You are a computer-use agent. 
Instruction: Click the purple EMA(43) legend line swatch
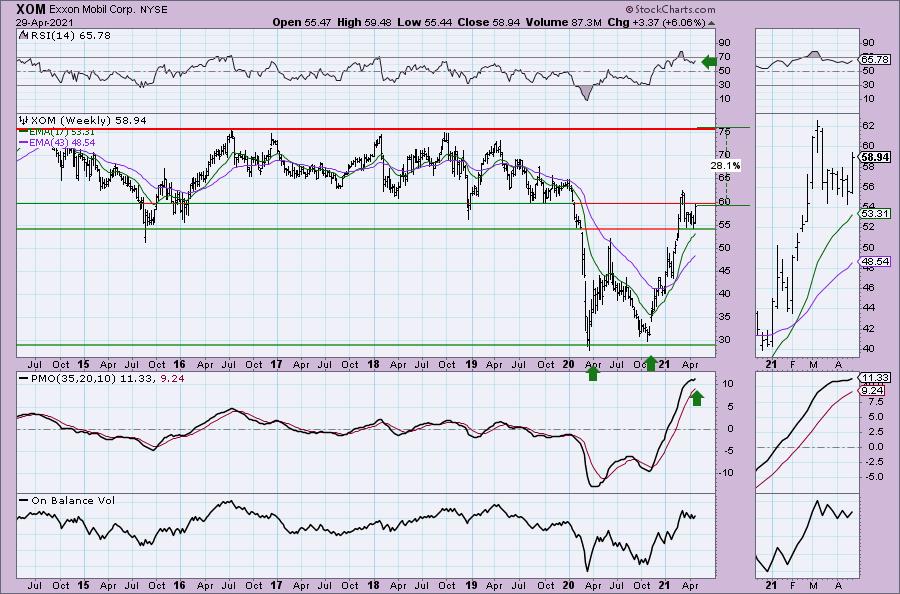pyautogui.click(x=24, y=142)
